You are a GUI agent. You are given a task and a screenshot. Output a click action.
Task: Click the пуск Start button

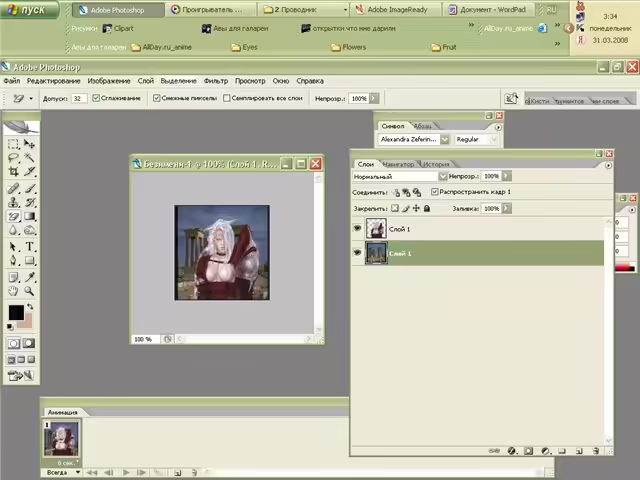[x=29, y=10]
